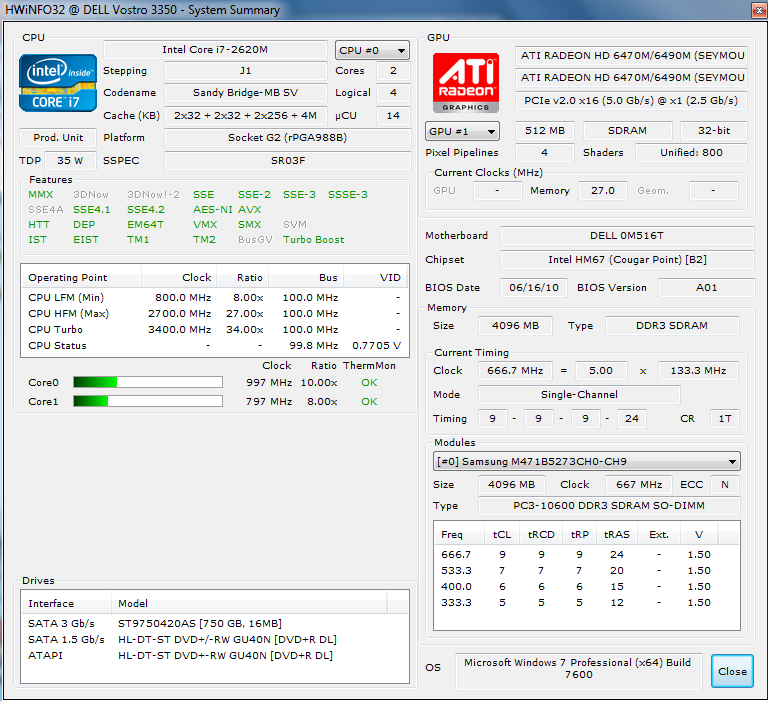
Task: Select the ST9750420AS drive row
Action: pyautogui.click(x=215, y=624)
